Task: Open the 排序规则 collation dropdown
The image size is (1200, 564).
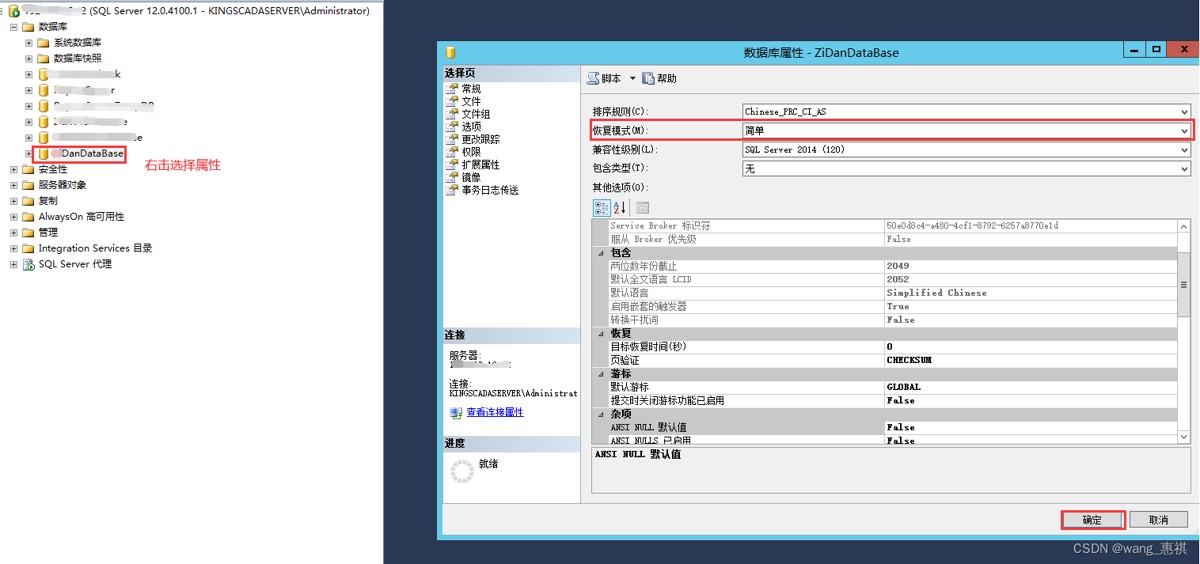Action: tap(1184, 112)
